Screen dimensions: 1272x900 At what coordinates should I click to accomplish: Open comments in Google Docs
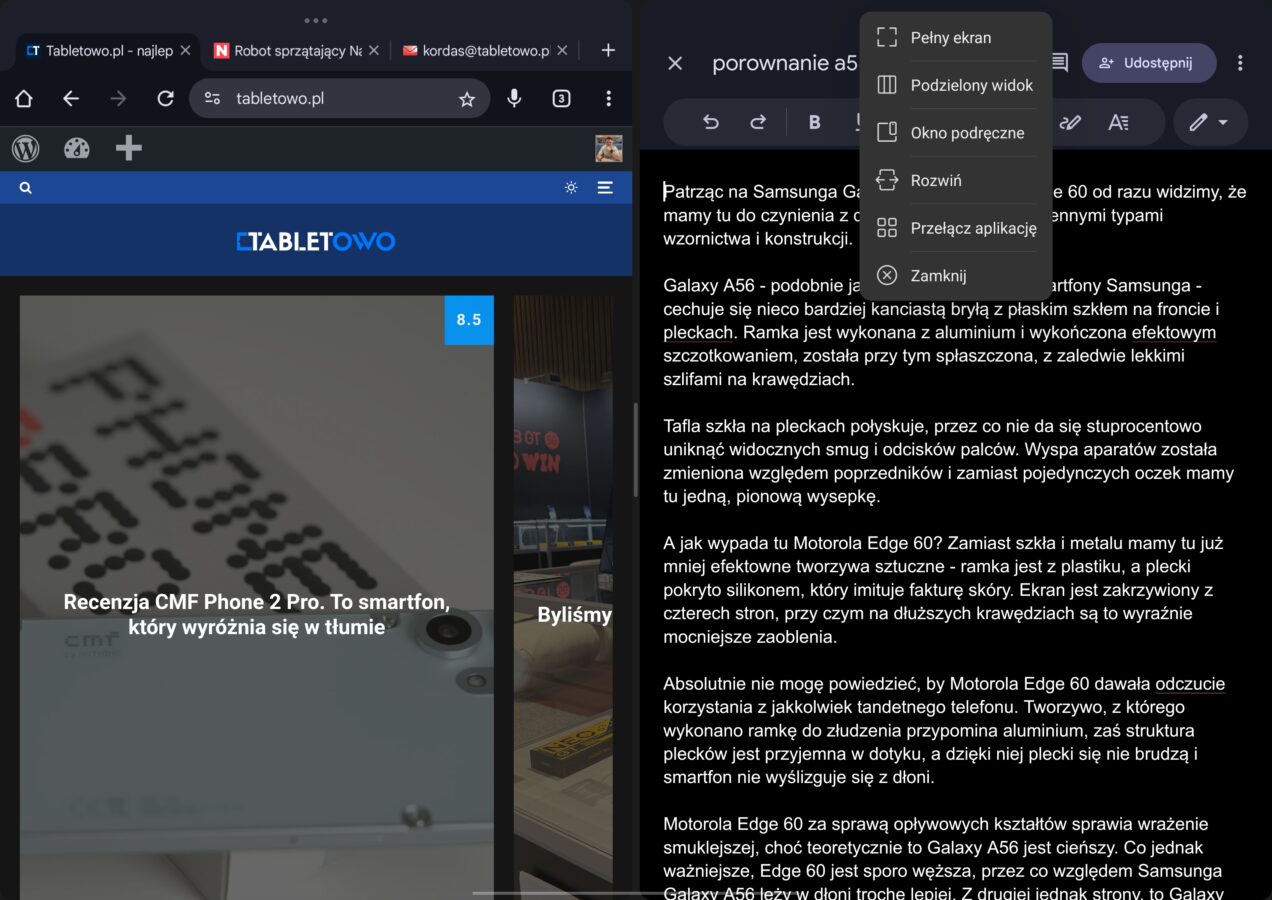click(1059, 63)
